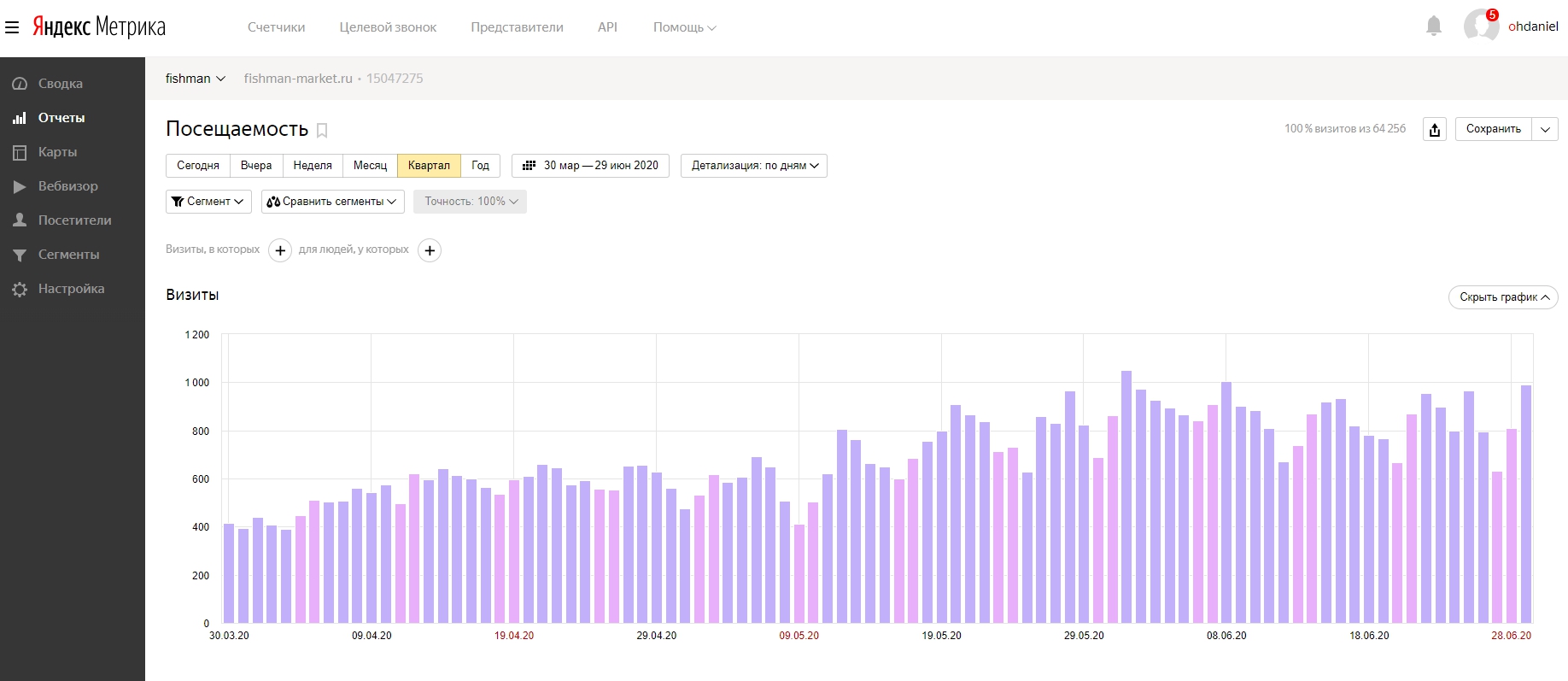Open the Сегмент filter dropdown

(208, 202)
